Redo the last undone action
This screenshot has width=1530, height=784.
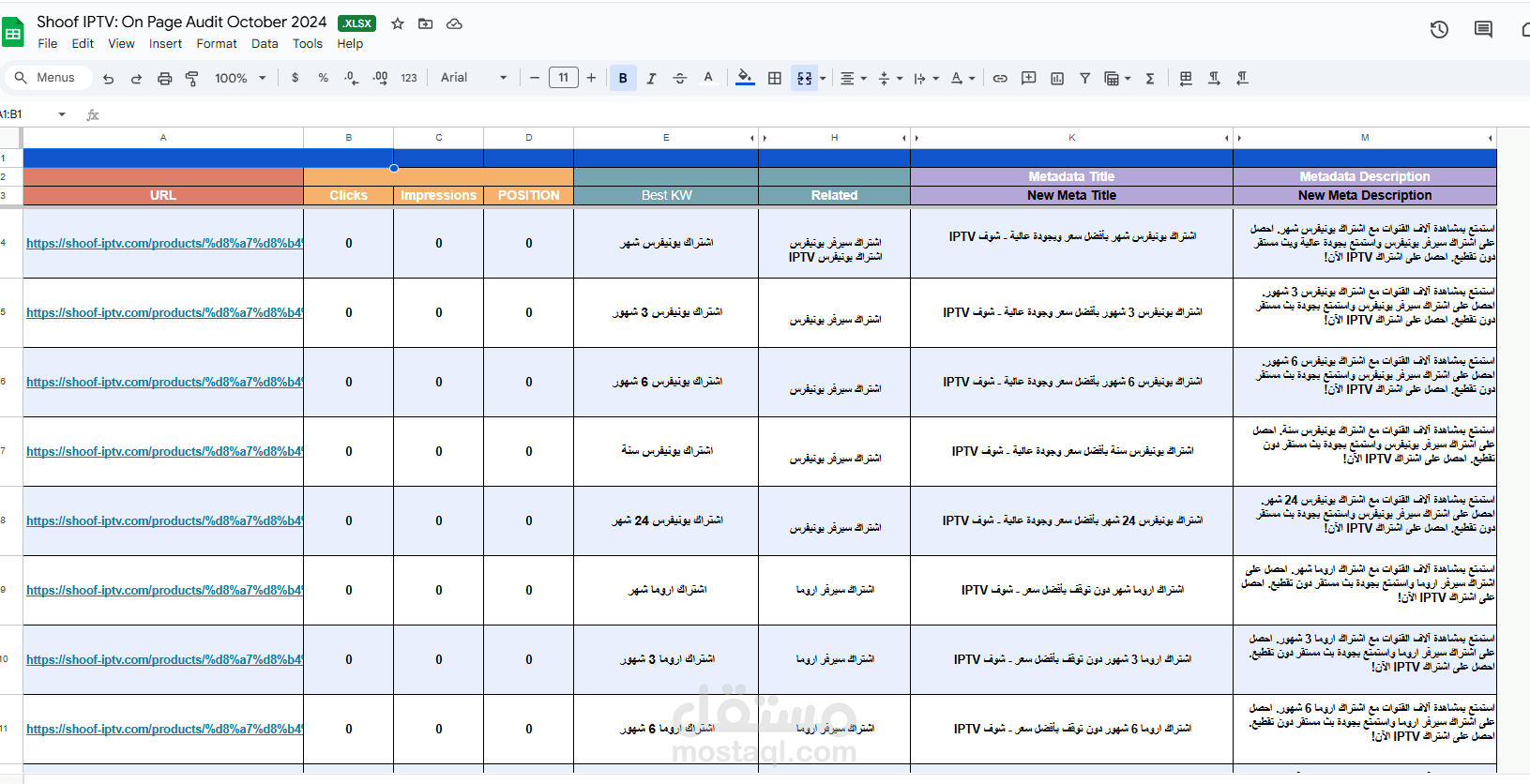coord(136,79)
